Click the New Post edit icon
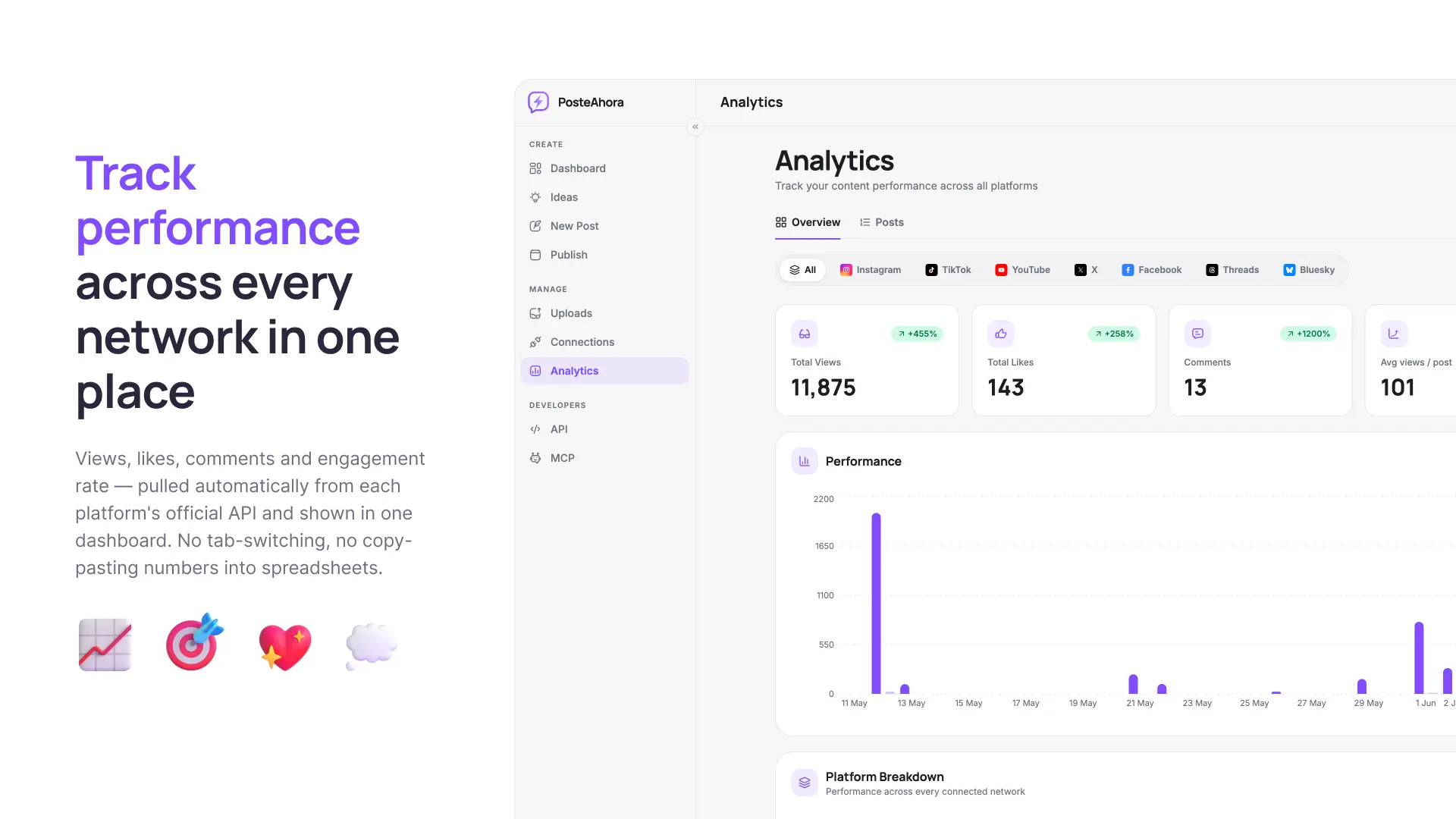 [535, 226]
